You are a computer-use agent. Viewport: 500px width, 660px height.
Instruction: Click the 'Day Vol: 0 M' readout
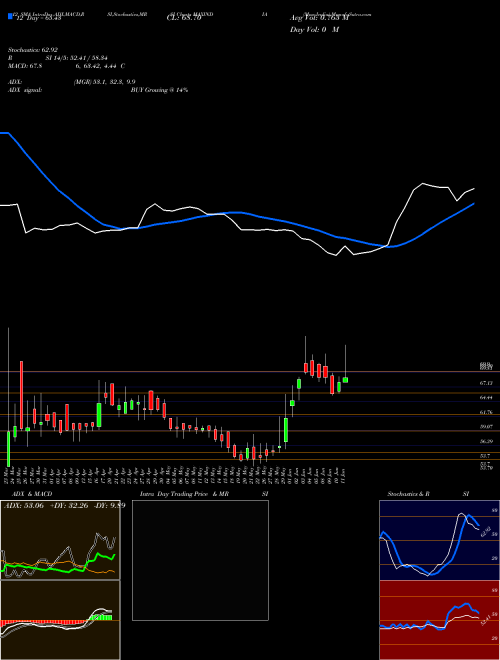pyautogui.click(x=314, y=30)
